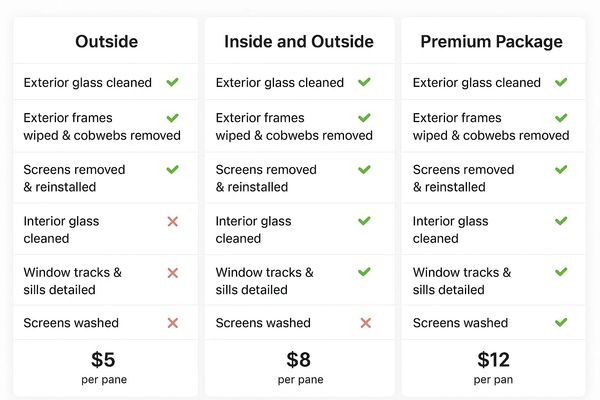The image size is (600, 400).
Task: Click Window tracks & sills detailed in middle column
Action: (x=265, y=281)
